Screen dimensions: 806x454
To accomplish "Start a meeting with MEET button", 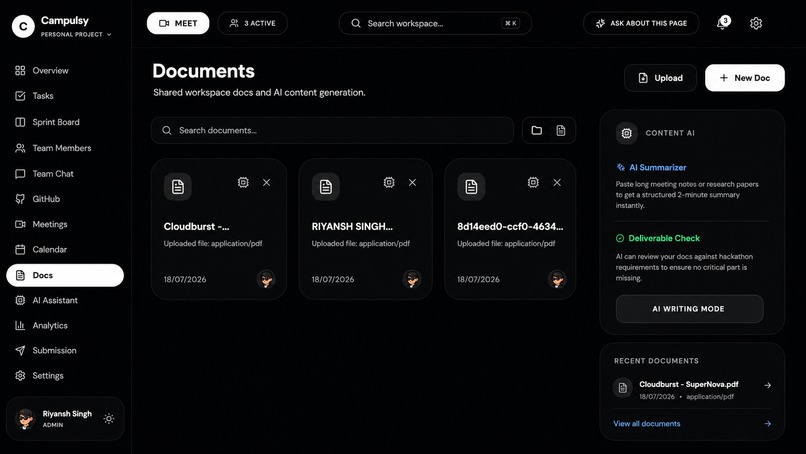I will click(x=178, y=23).
